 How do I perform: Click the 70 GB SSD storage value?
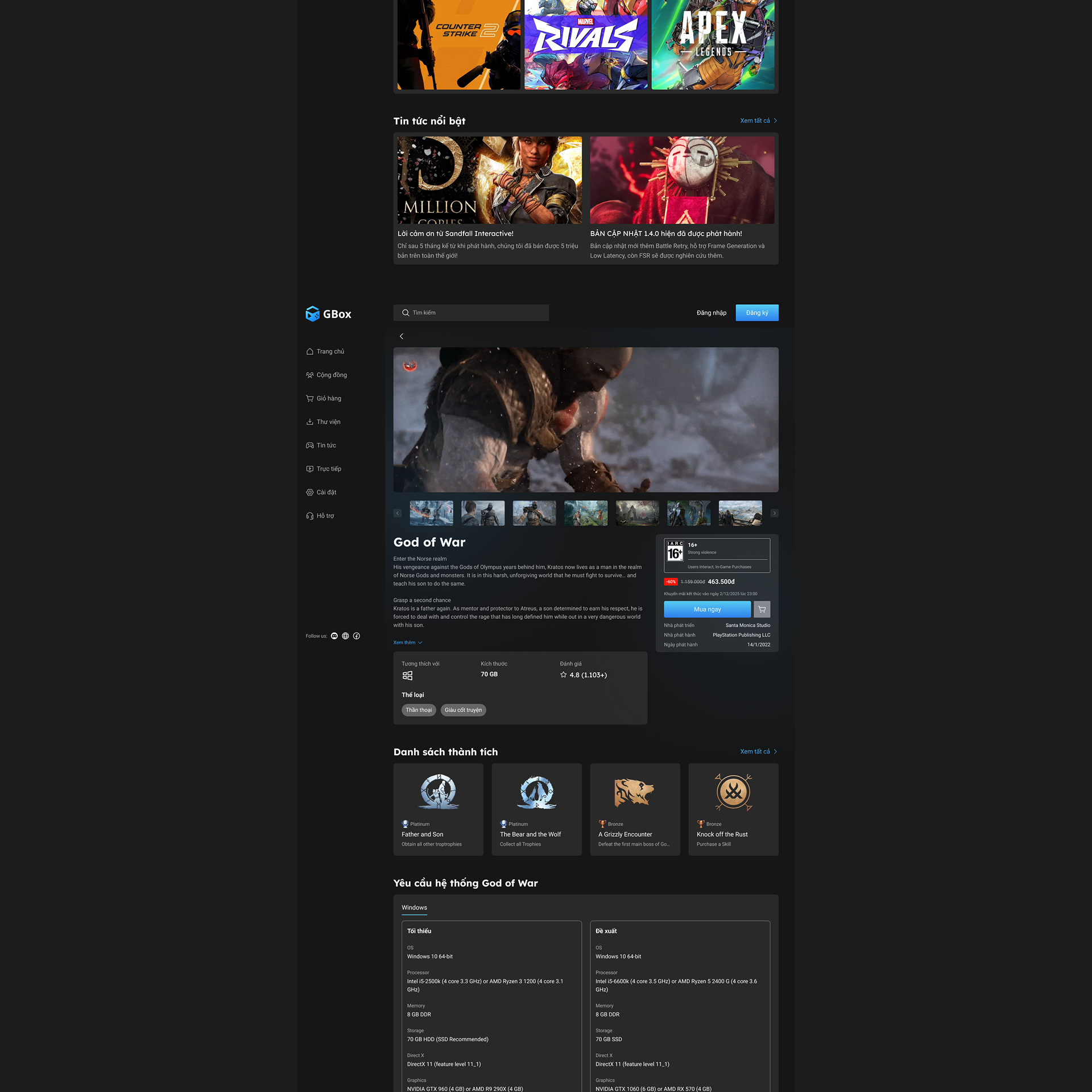tap(609, 1039)
